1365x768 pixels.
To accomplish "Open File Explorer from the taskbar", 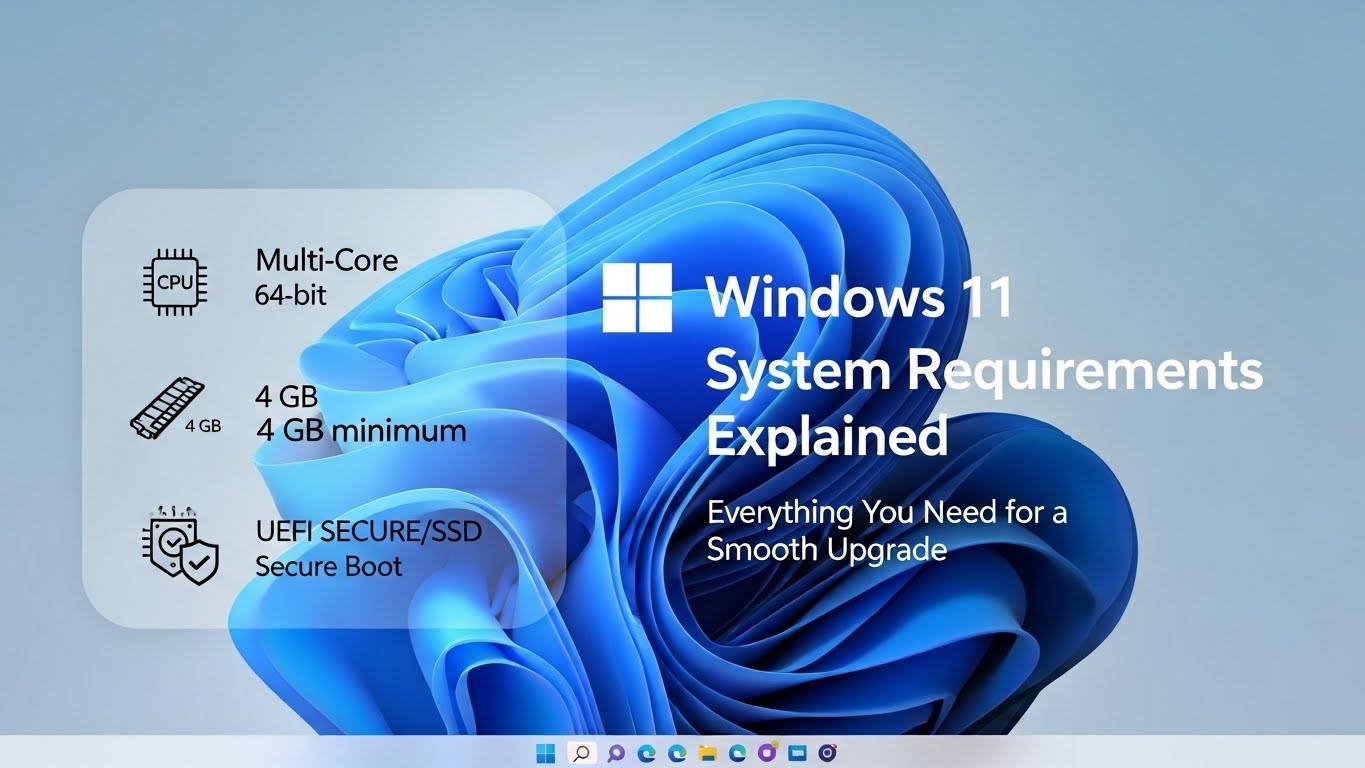I will click(708, 753).
